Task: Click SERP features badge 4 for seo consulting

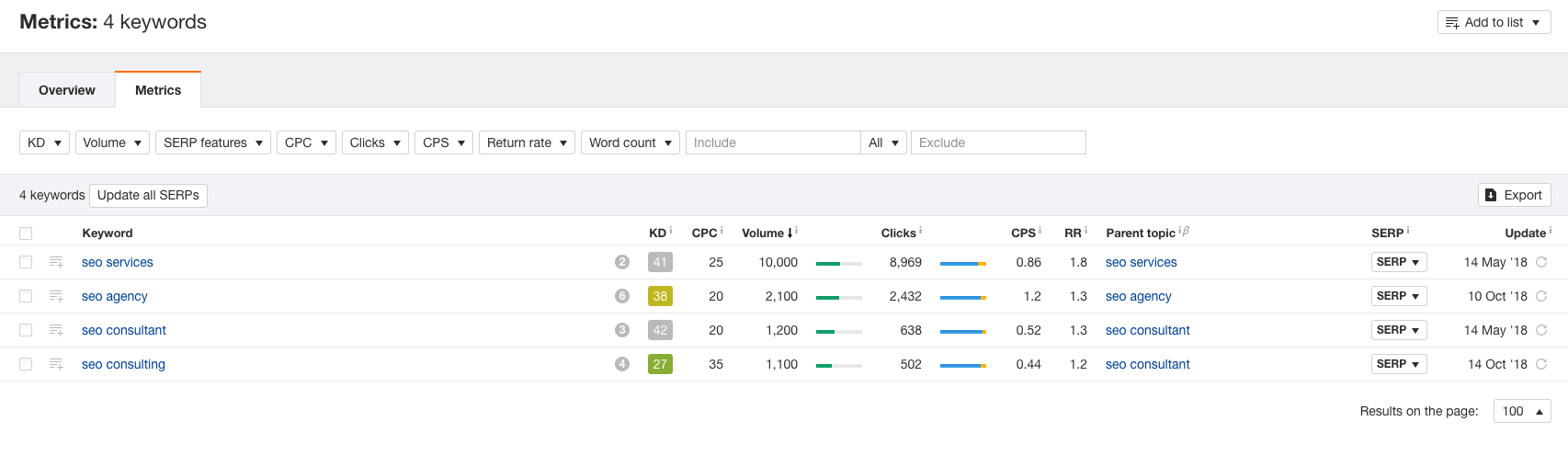Action: coord(622,364)
